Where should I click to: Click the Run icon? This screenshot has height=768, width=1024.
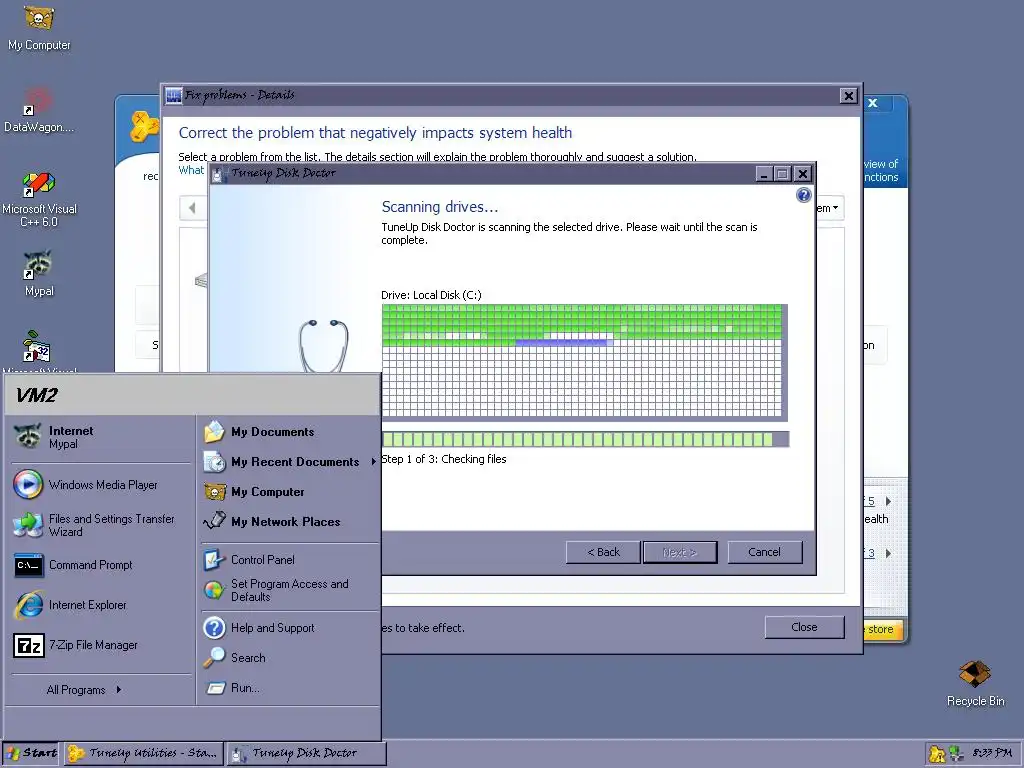click(x=215, y=688)
